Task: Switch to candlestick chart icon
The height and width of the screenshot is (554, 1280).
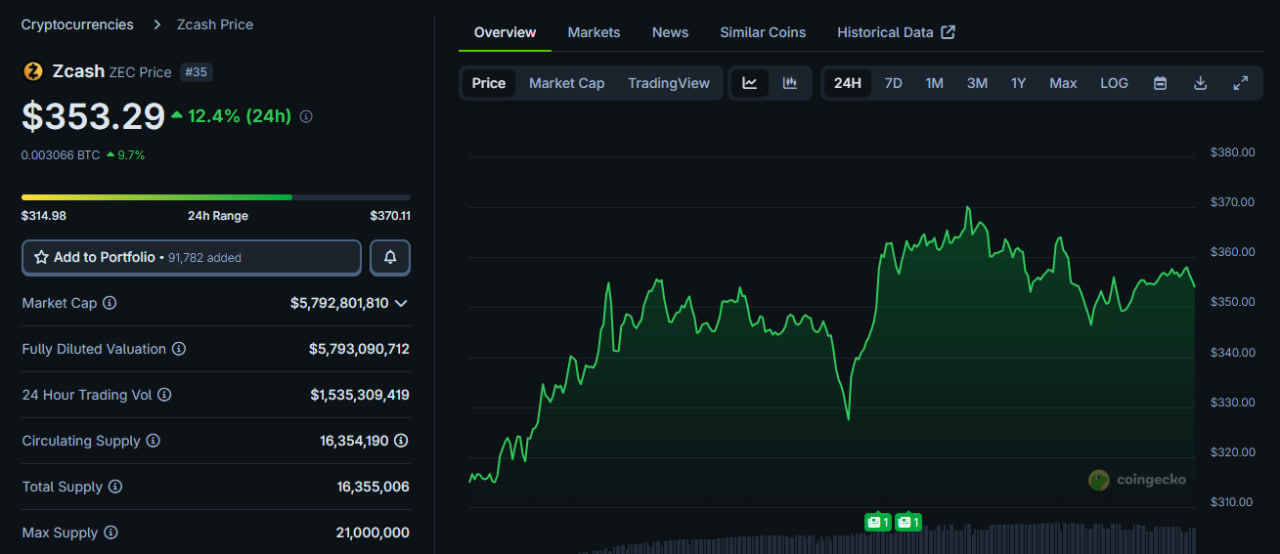Action: click(790, 83)
